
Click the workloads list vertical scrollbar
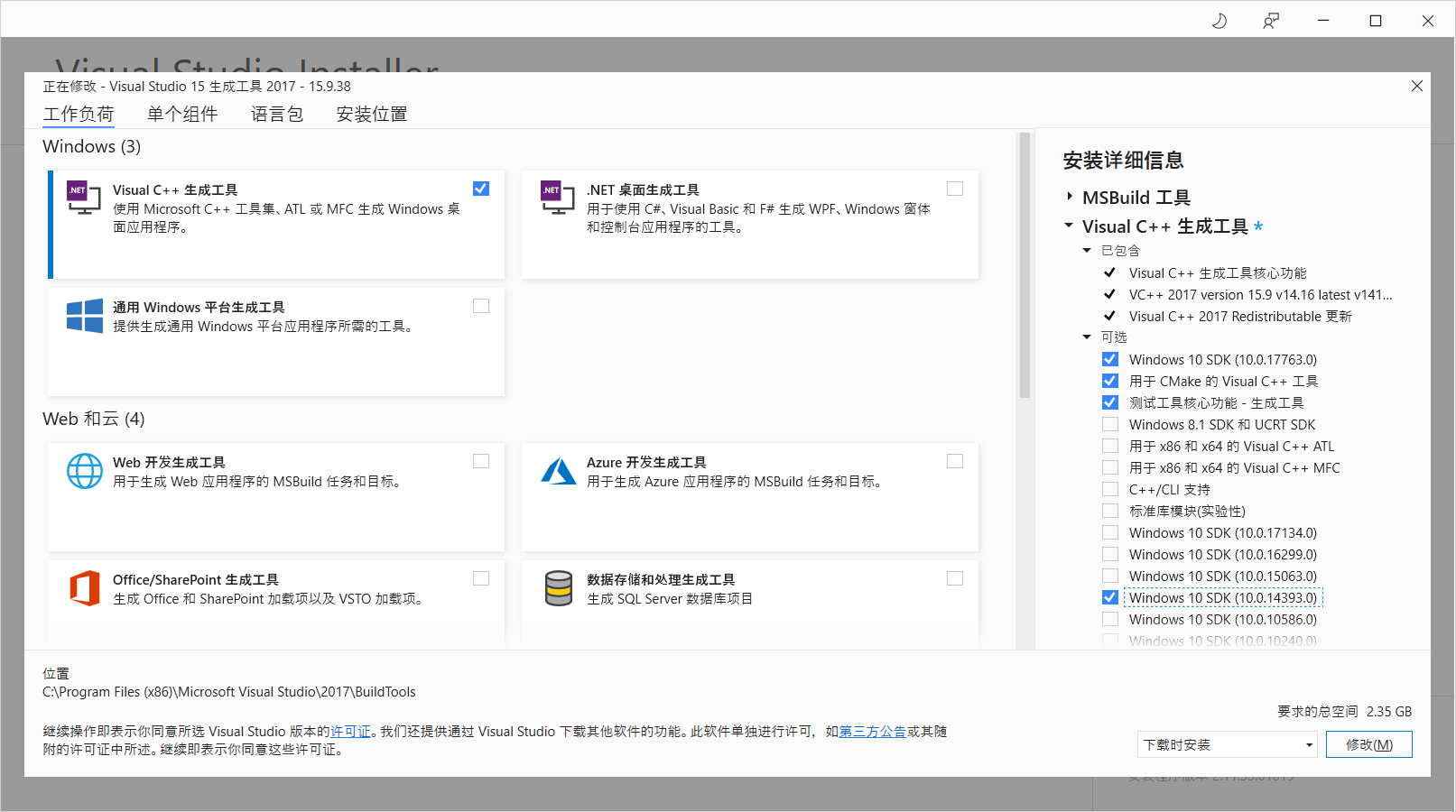coord(1025,266)
